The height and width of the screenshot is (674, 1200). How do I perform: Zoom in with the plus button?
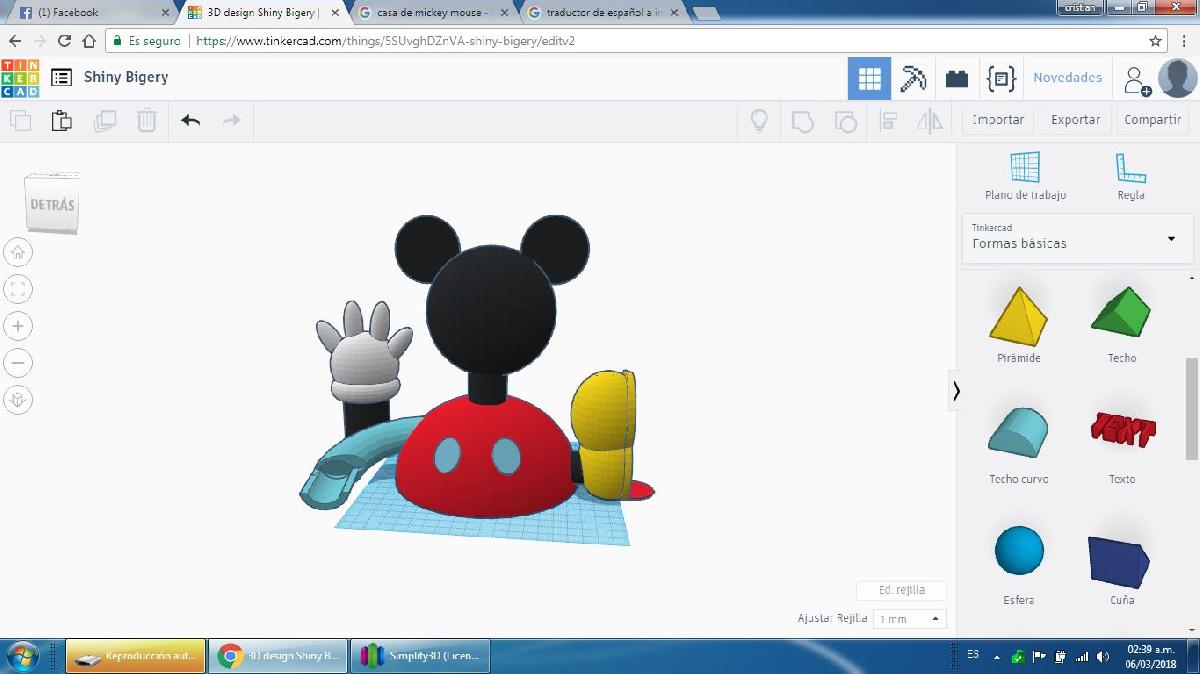(19, 326)
